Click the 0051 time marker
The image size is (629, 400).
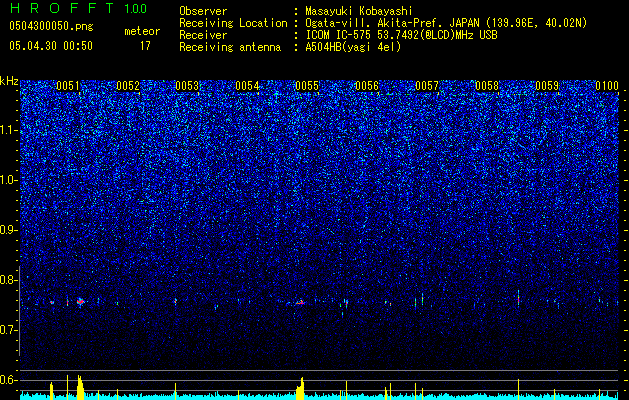coord(68,86)
